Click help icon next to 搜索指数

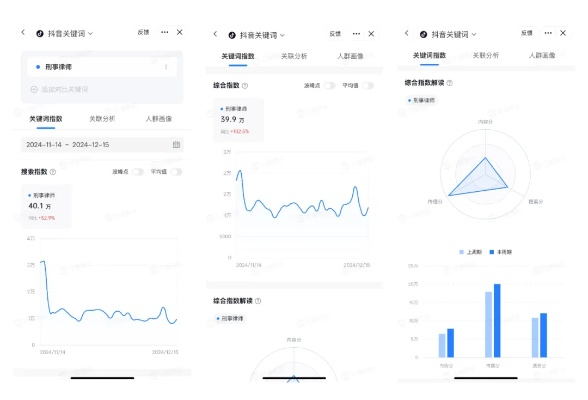(x=53, y=172)
